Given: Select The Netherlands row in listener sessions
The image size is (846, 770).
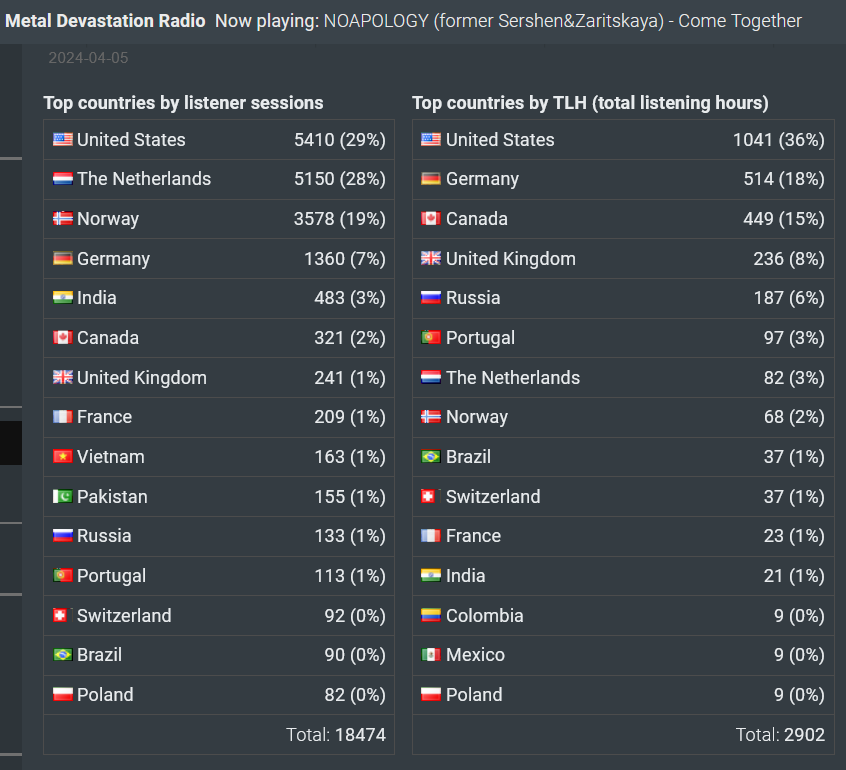Looking at the screenshot, I should 219,179.
